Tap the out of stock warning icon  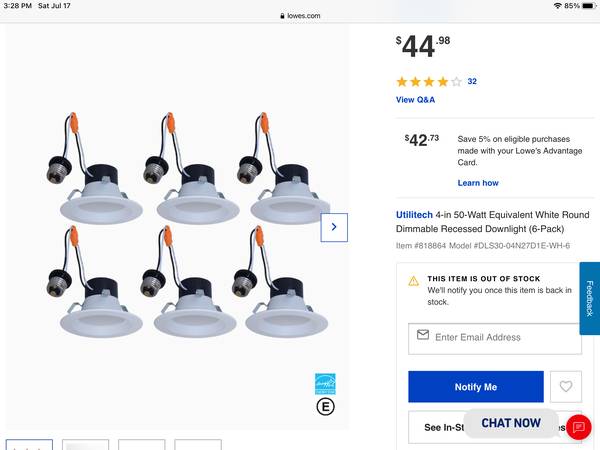[x=414, y=281]
